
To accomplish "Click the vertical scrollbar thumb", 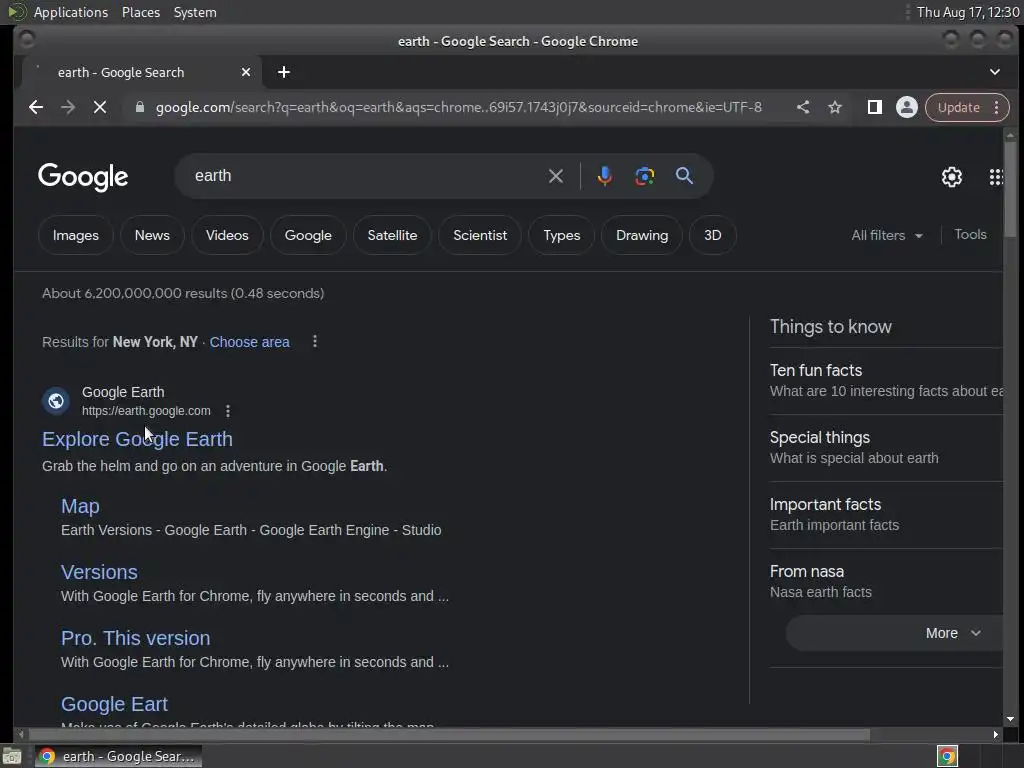I will pos(1010,189).
